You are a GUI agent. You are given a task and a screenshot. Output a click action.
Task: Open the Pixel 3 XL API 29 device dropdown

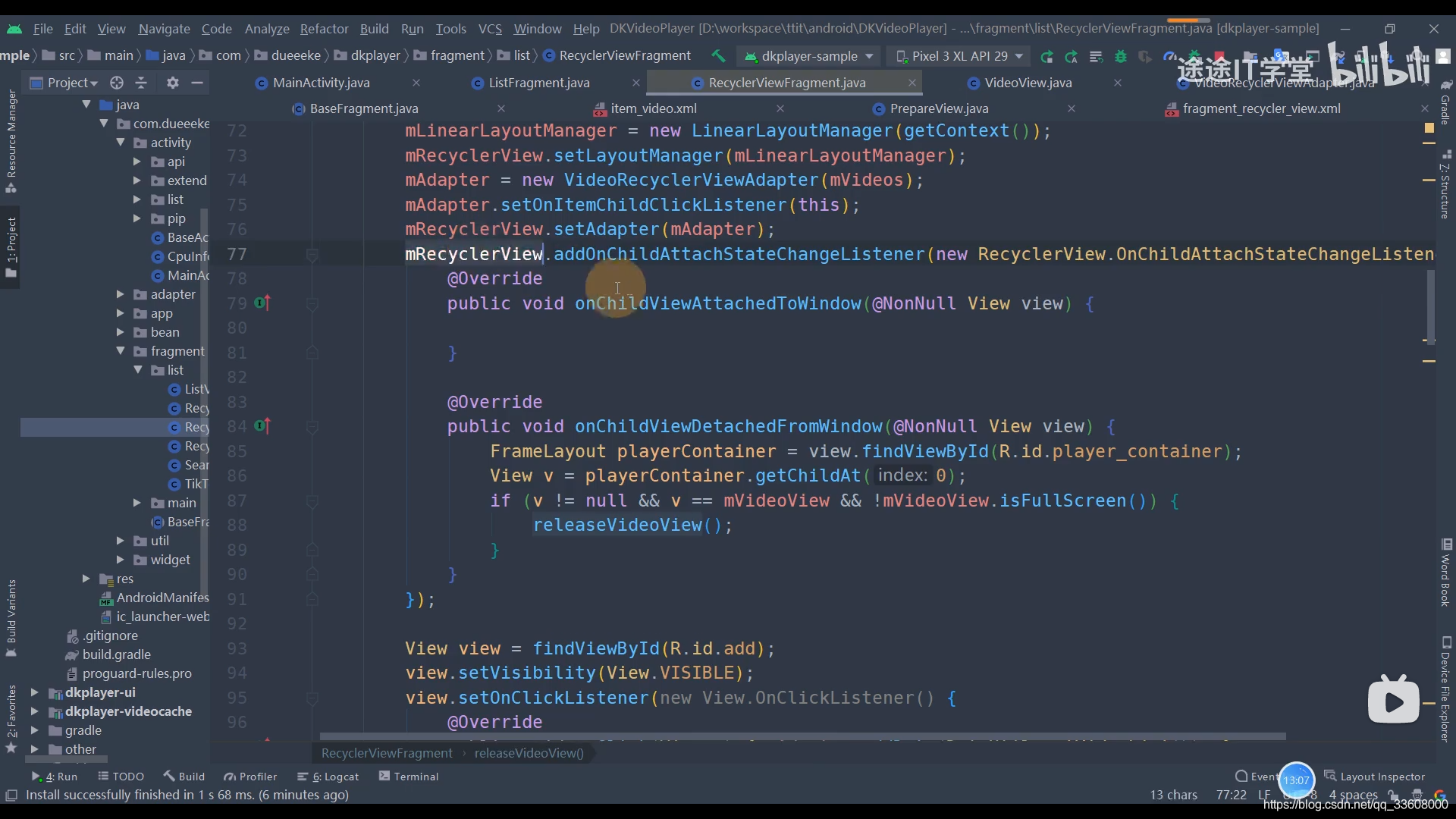coord(959,56)
